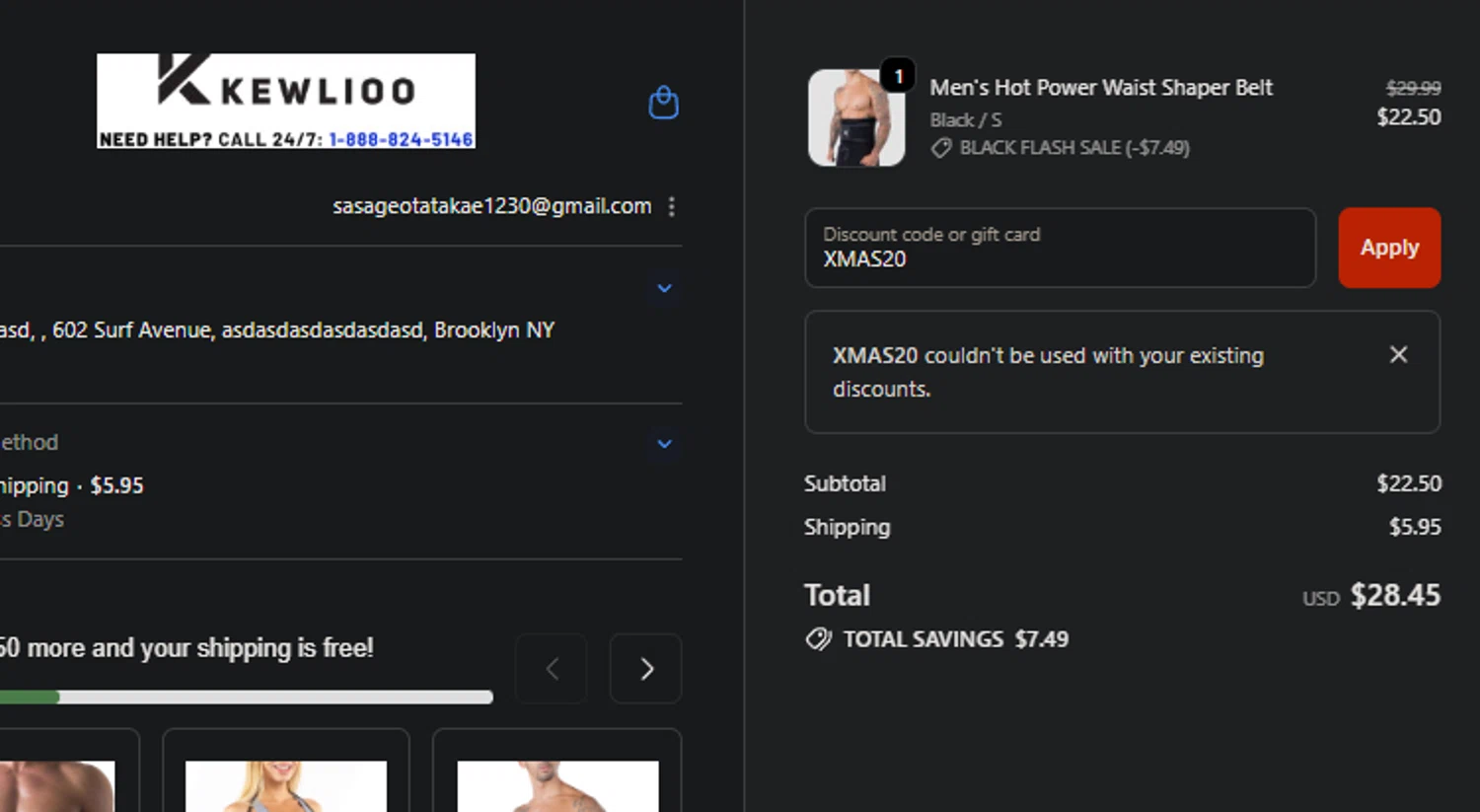Viewport: 1480px width, 812px height.
Task: Click the Black / S variant text
Action: (966, 119)
